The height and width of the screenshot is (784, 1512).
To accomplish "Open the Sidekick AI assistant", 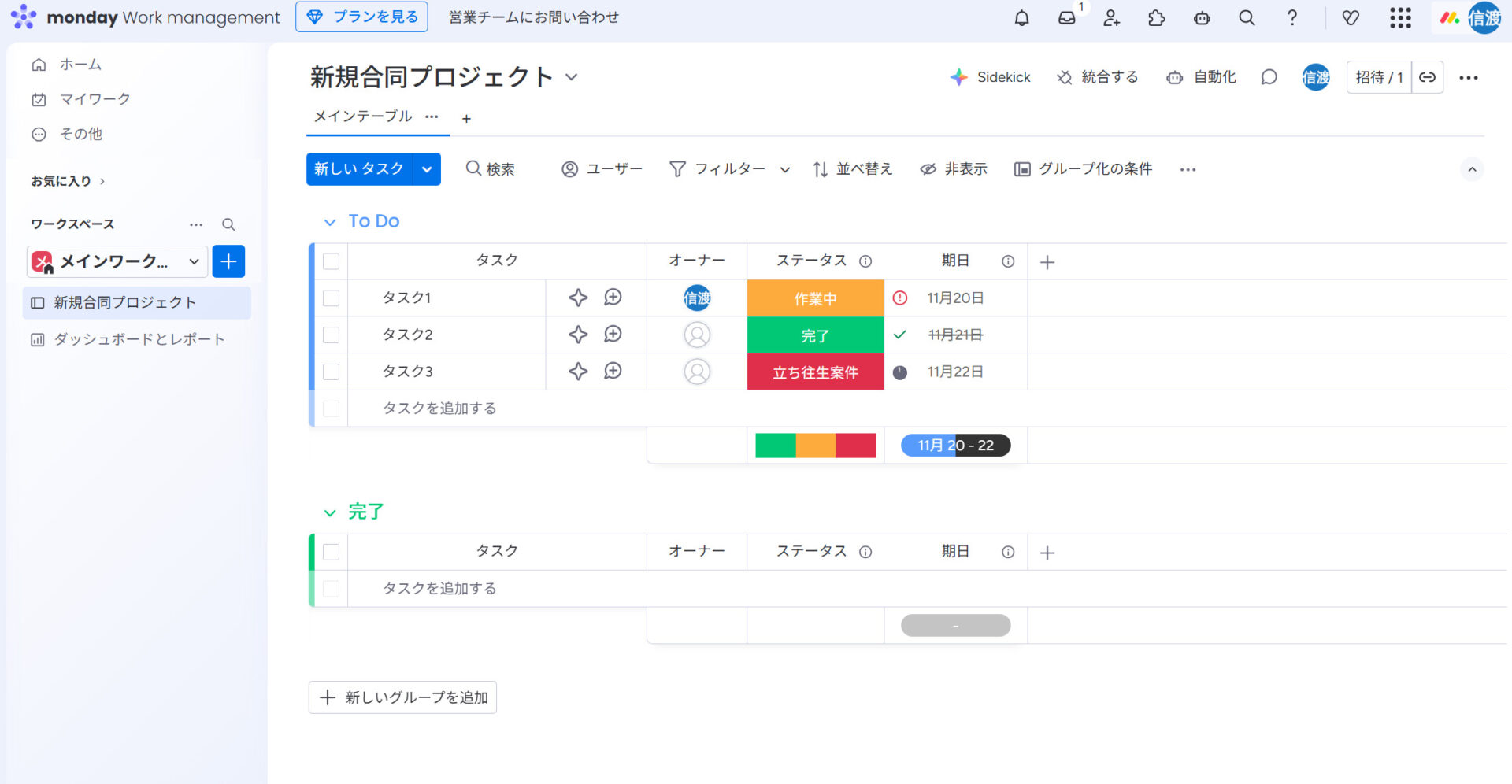I will pos(991,77).
